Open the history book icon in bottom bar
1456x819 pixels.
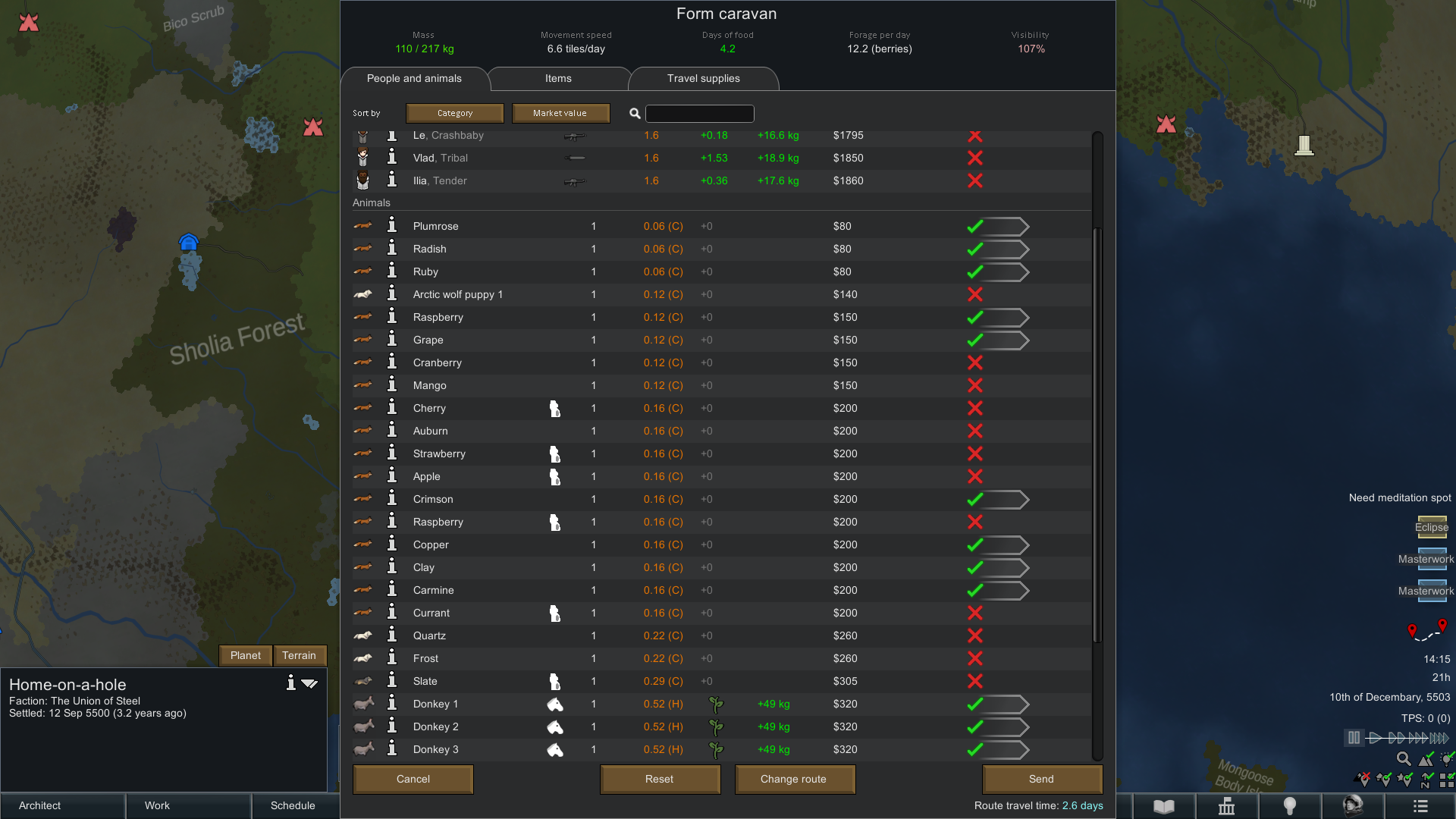click(x=1163, y=806)
